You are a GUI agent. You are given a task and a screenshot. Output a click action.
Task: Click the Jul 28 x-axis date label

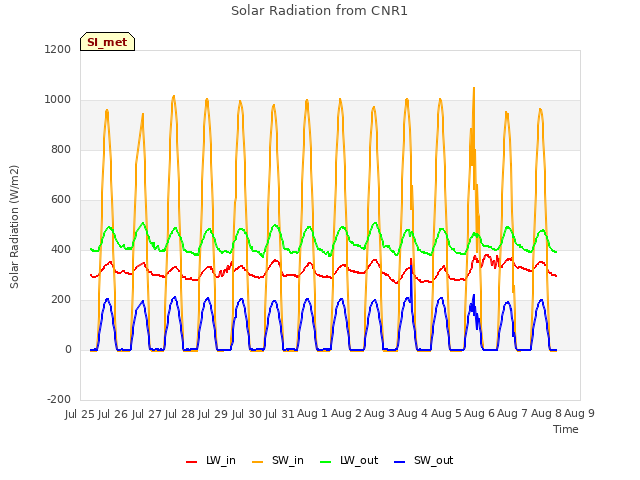click(179, 414)
